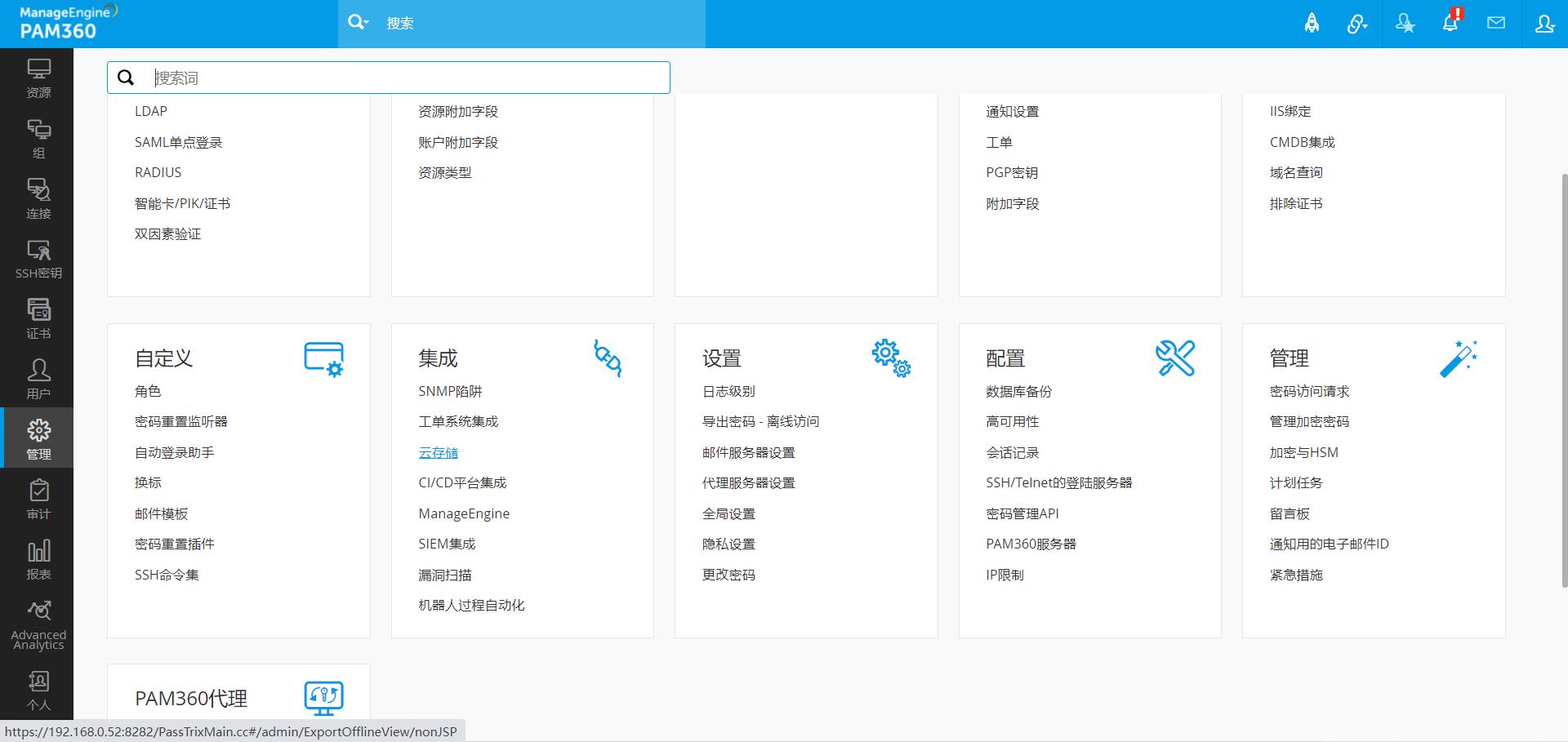Click the vertical page scrollbar

point(1563,380)
